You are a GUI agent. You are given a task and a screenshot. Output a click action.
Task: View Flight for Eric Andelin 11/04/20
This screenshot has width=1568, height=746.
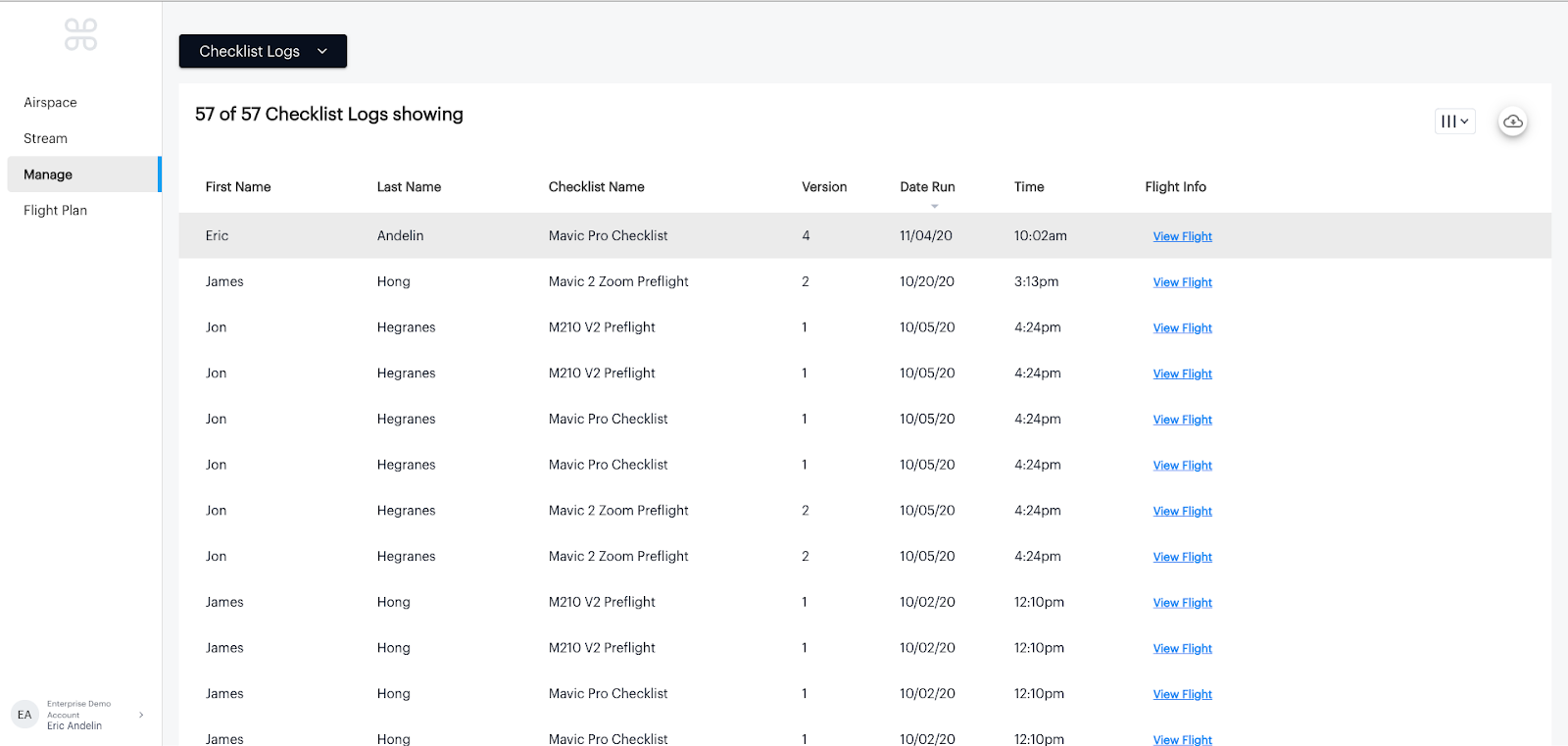[1183, 236]
